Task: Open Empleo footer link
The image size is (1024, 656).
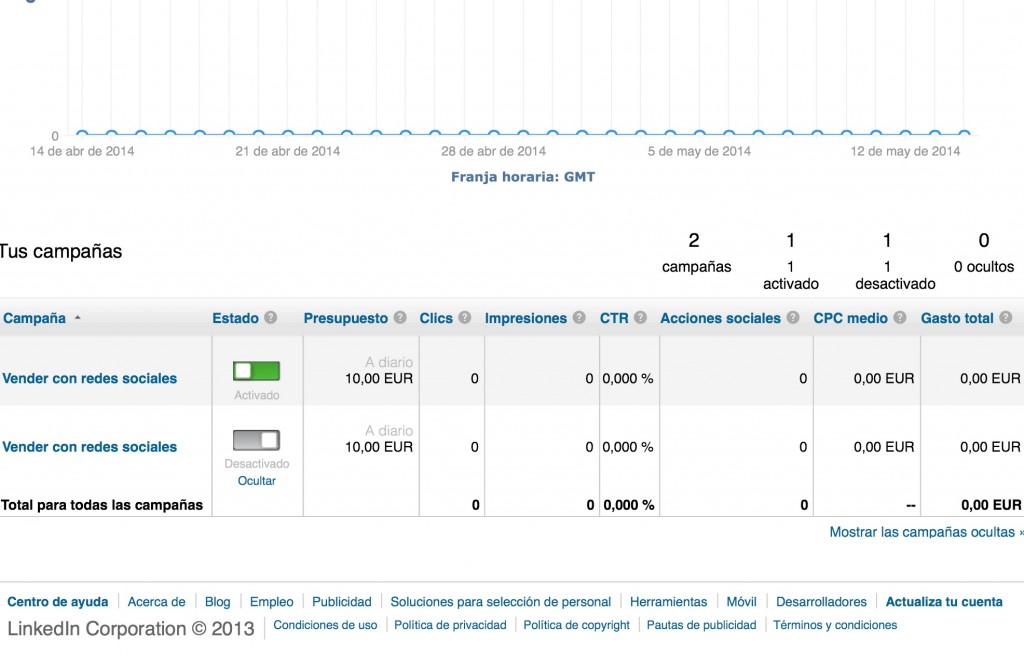Action: click(272, 602)
